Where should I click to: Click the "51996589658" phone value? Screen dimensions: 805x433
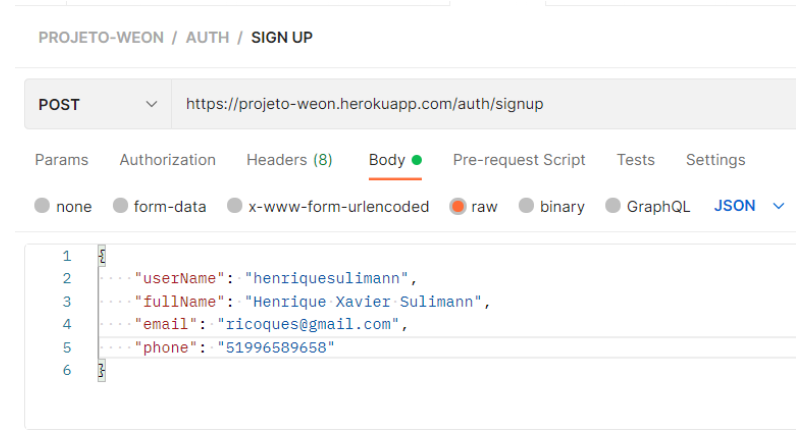pyautogui.click(x=276, y=348)
